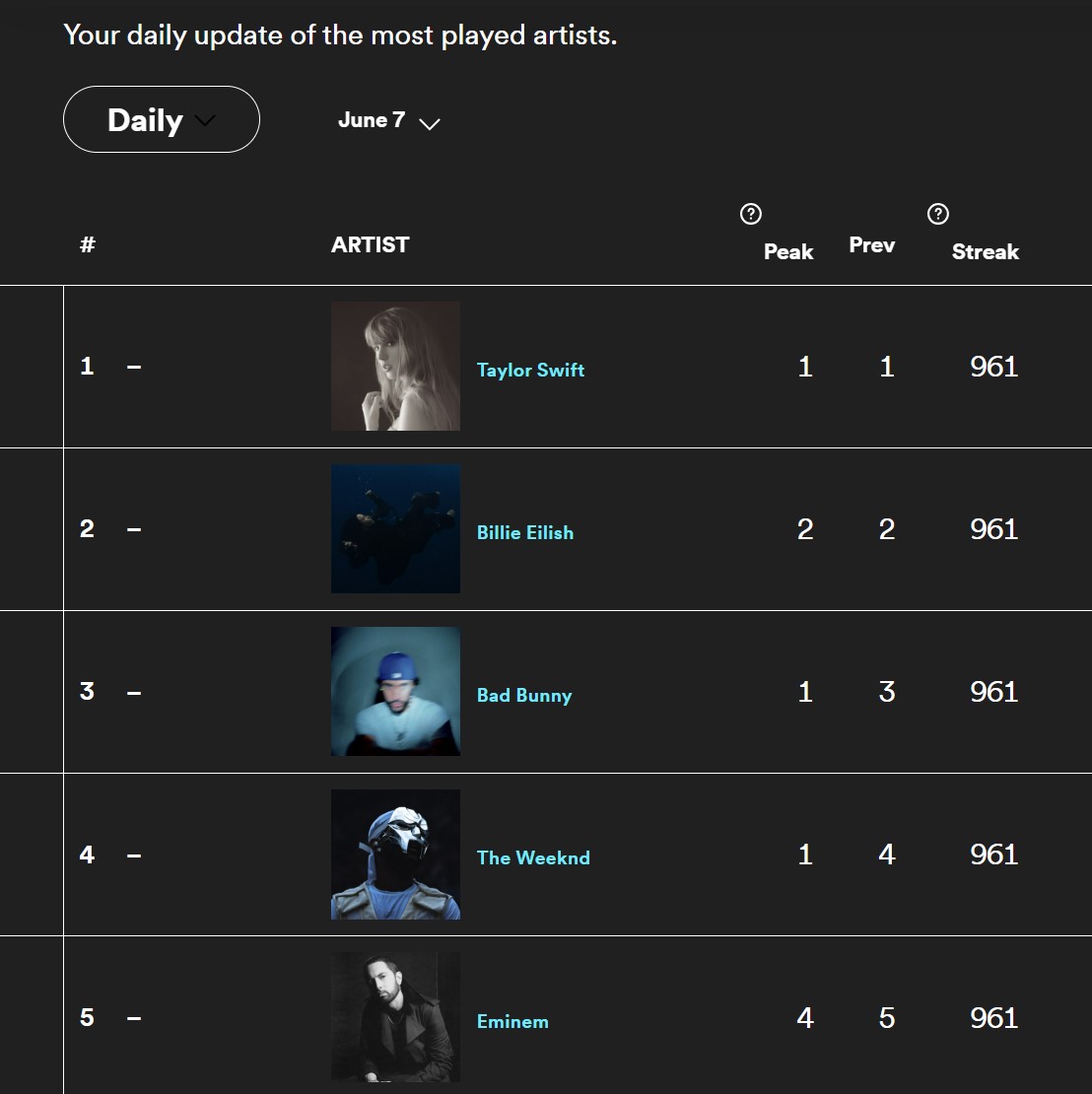Click The Weeknd's artist photo

coord(395,855)
